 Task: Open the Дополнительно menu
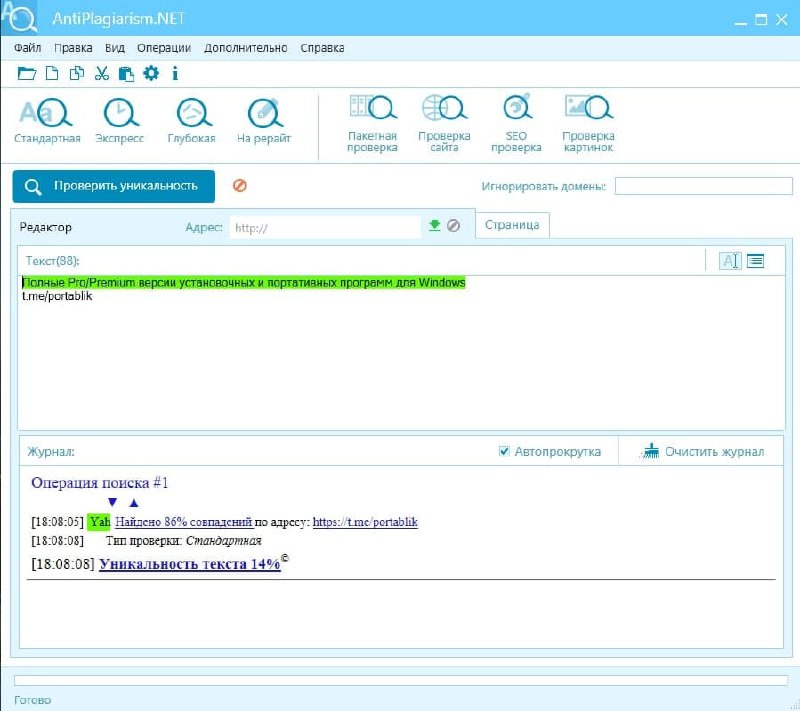point(245,48)
